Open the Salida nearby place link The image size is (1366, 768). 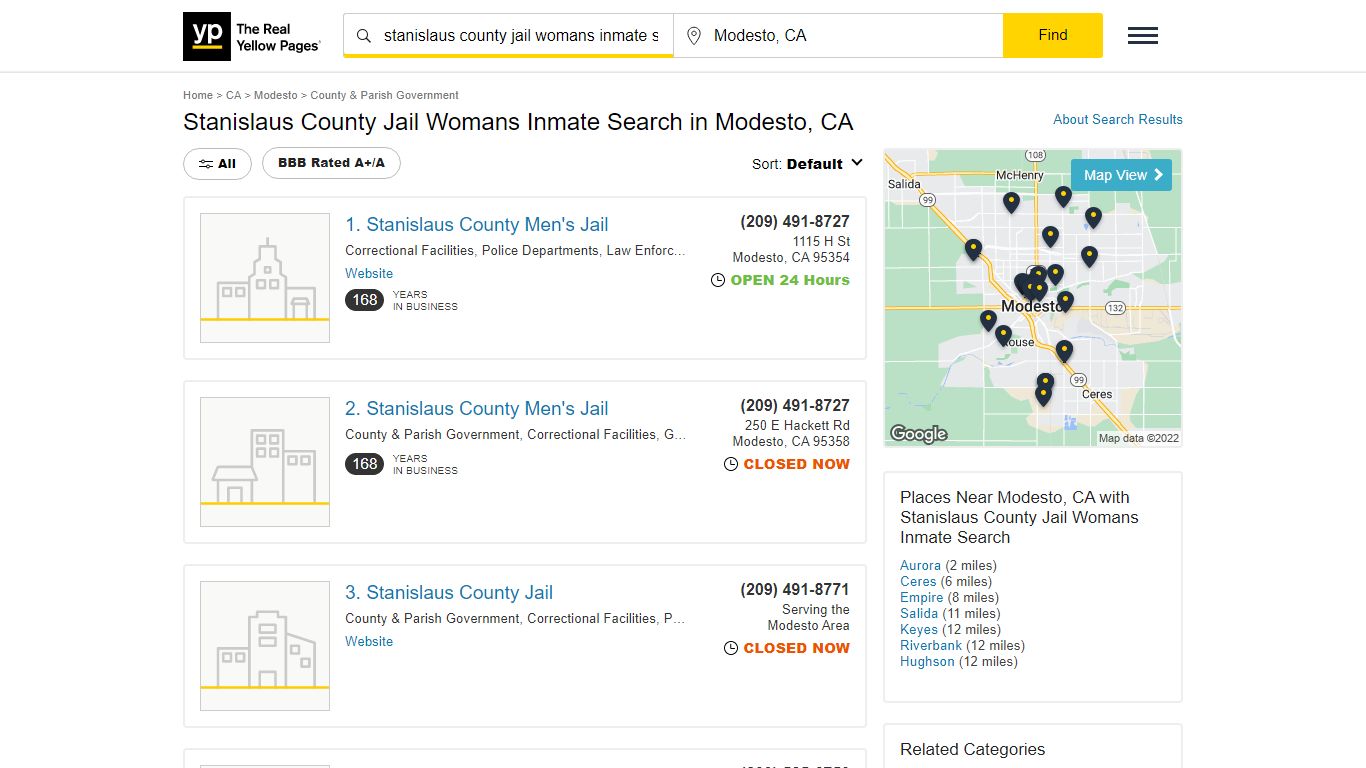919,613
